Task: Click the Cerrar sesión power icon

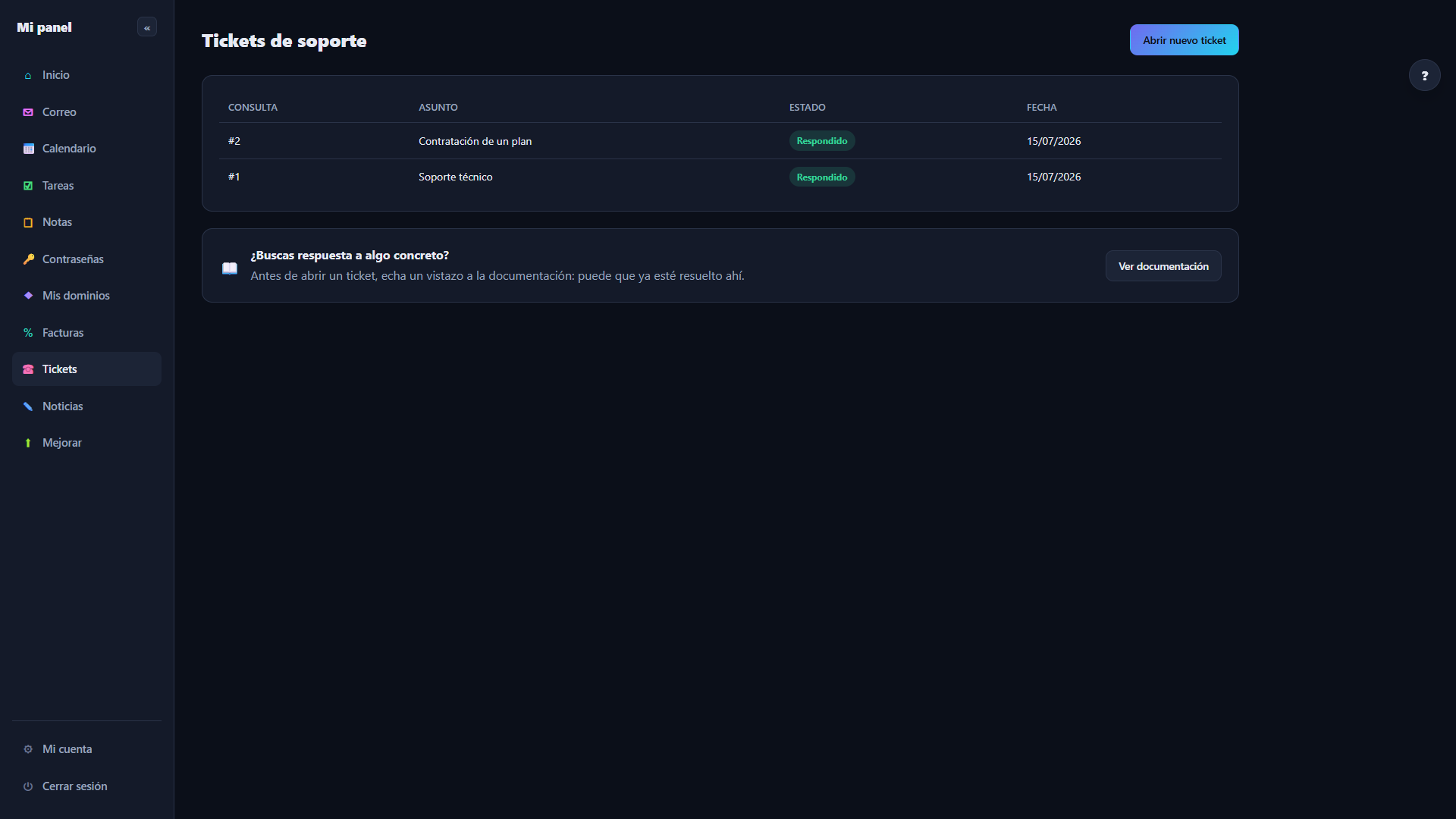Action: coord(28,786)
